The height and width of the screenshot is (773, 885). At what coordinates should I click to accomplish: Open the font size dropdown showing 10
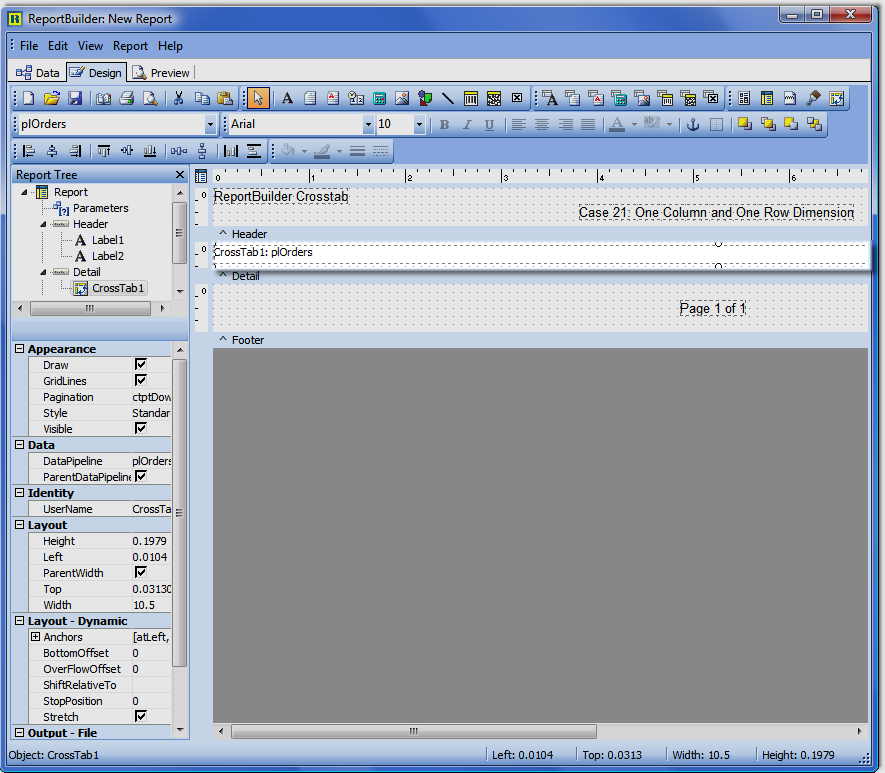[x=419, y=124]
